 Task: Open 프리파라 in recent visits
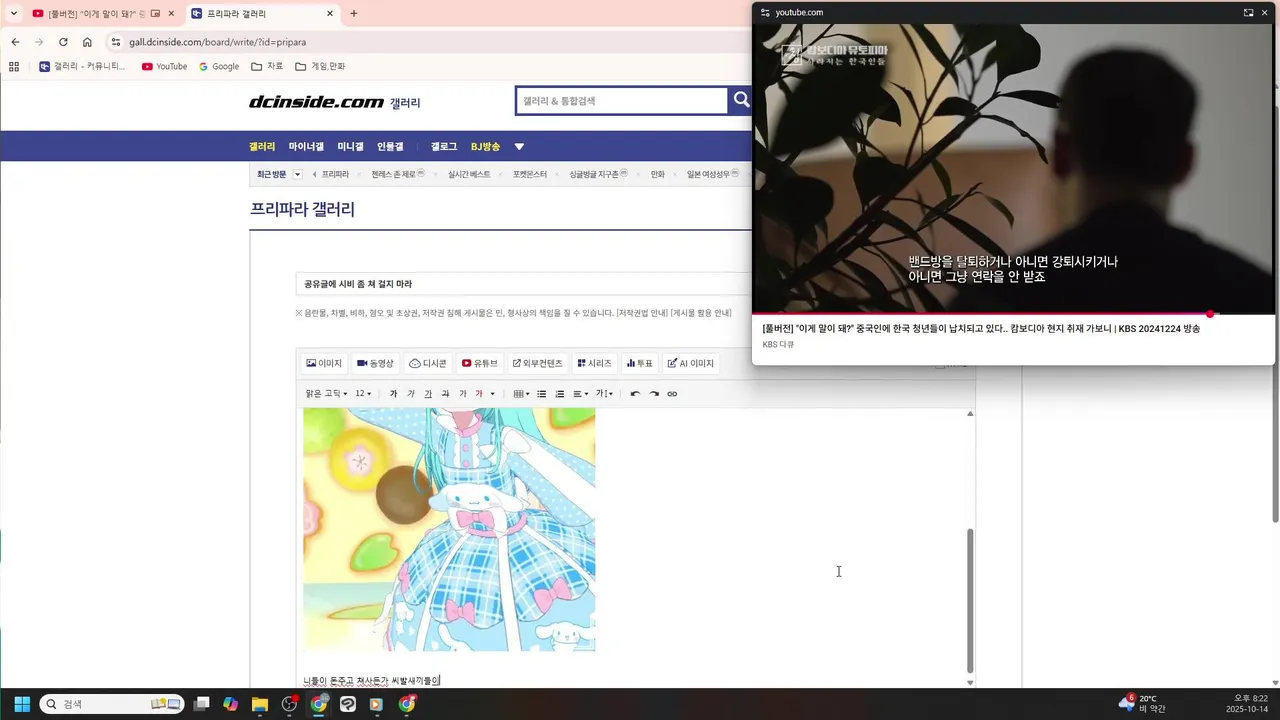point(335,174)
